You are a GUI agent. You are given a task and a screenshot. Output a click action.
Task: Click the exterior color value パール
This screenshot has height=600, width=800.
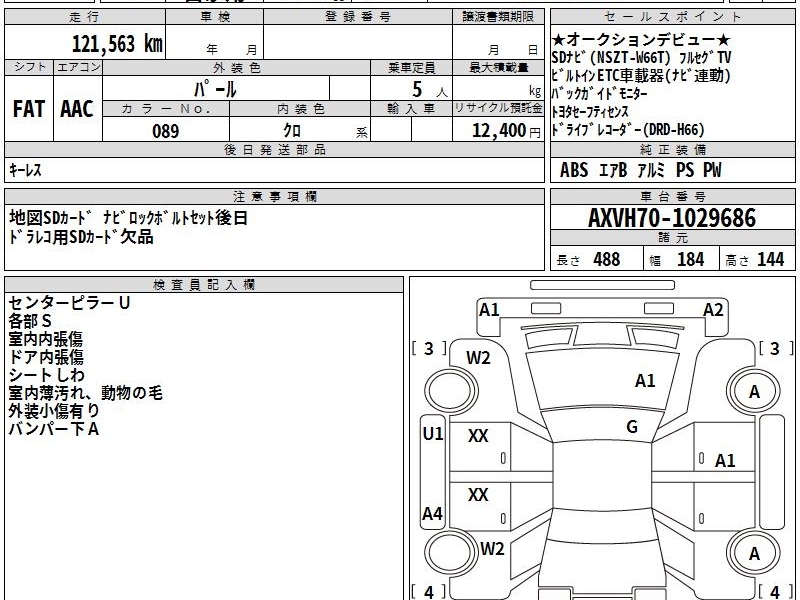215,89
